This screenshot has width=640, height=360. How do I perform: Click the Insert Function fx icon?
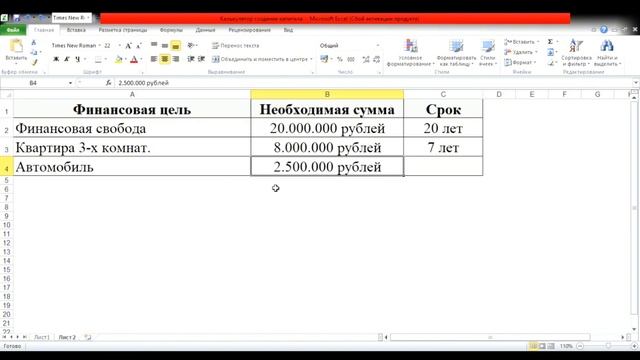[108, 83]
